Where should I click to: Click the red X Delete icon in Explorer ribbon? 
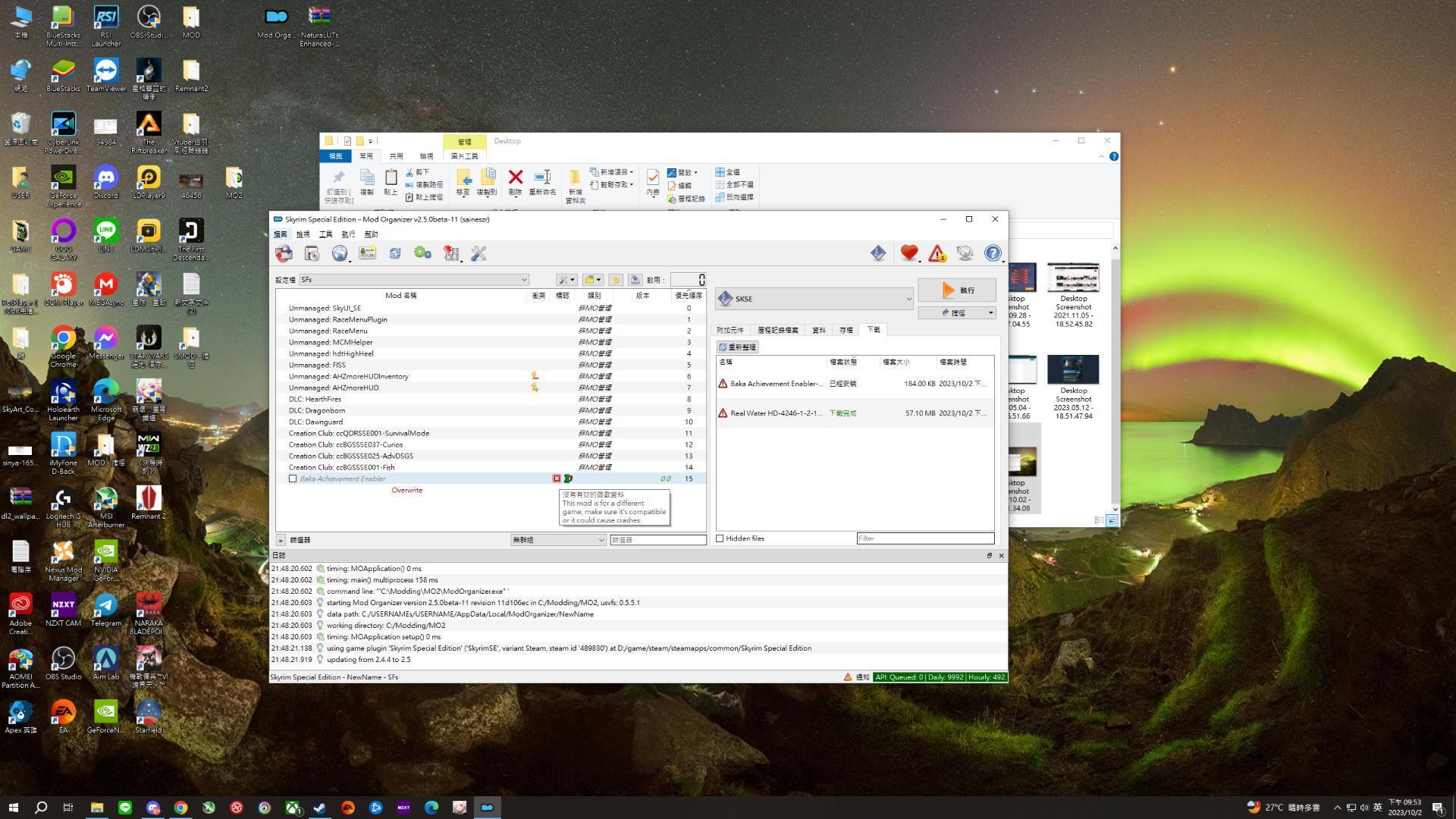pyautogui.click(x=516, y=183)
